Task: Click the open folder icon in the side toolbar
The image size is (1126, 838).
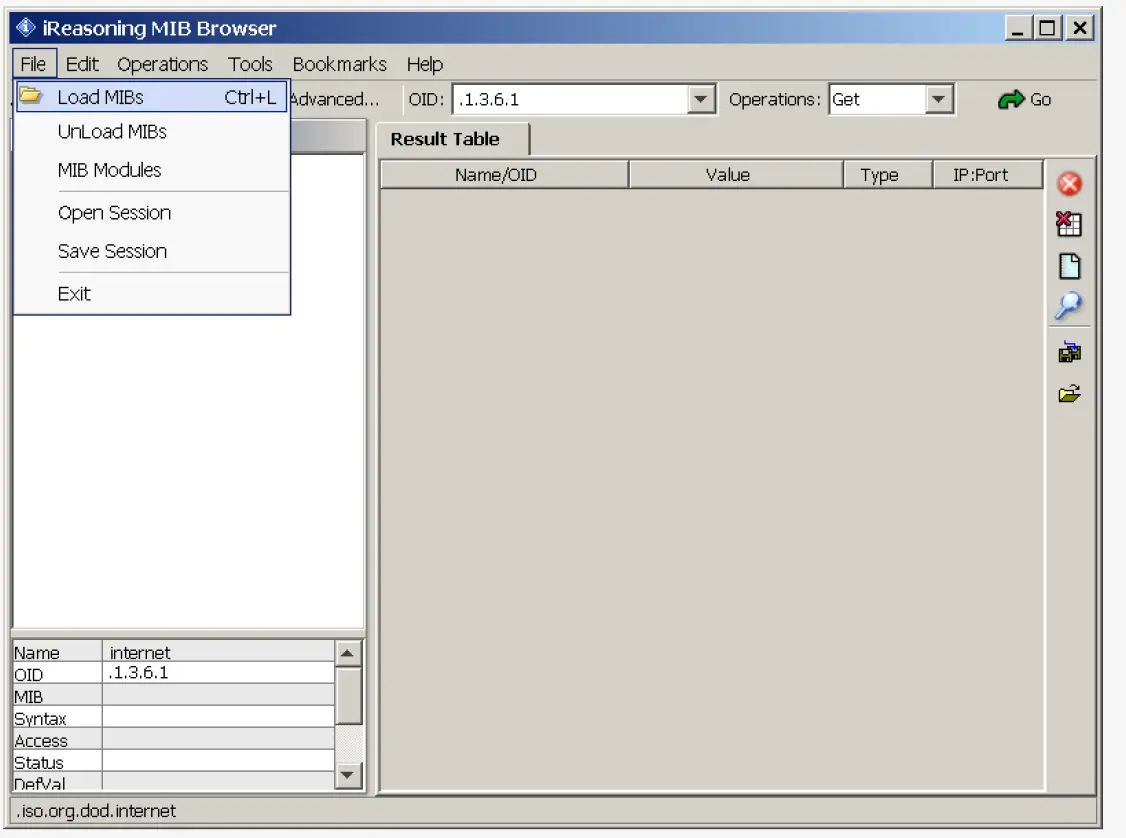Action: (1069, 394)
